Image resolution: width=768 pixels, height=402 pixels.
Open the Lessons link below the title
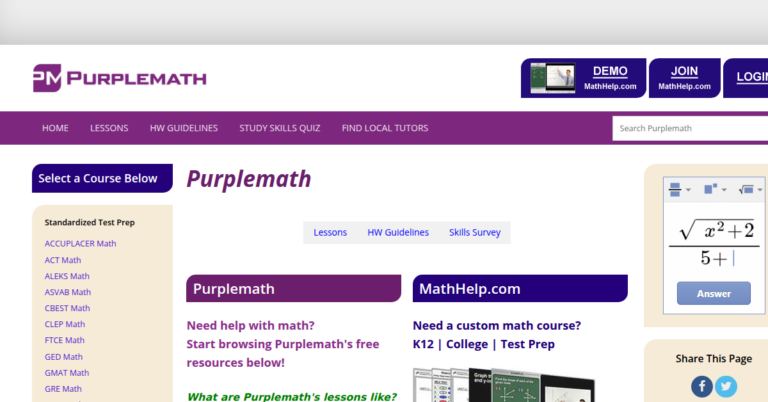[330, 233]
